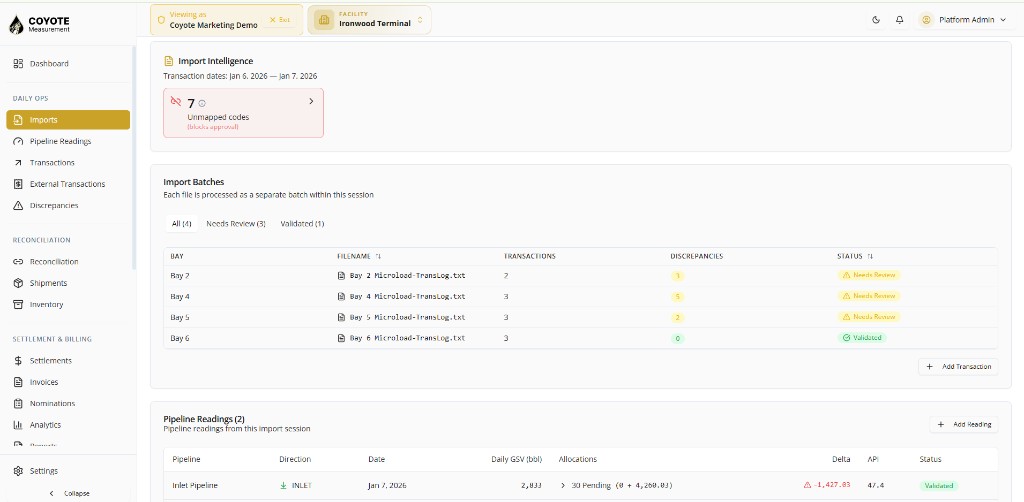Image resolution: width=1024 pixels, height=502 pixels.
Task: Click the Pipeline Readings gauge icon
Action: (18, 141)
